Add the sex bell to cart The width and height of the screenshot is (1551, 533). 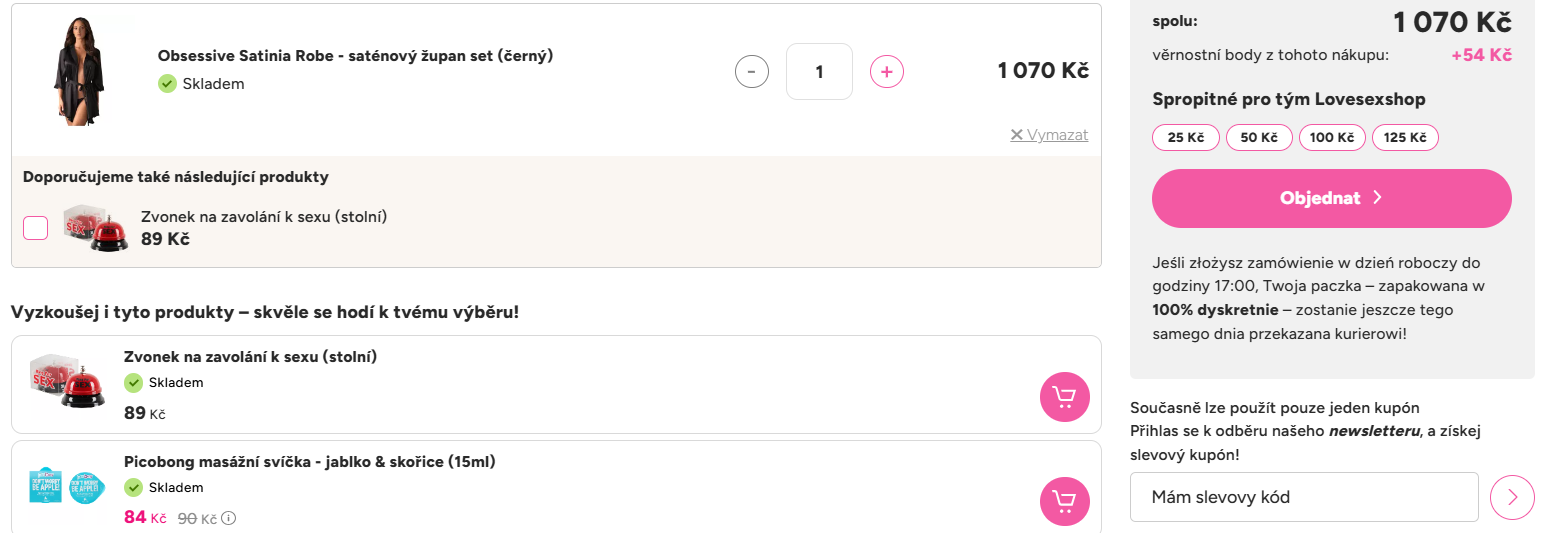[1064, 397]
